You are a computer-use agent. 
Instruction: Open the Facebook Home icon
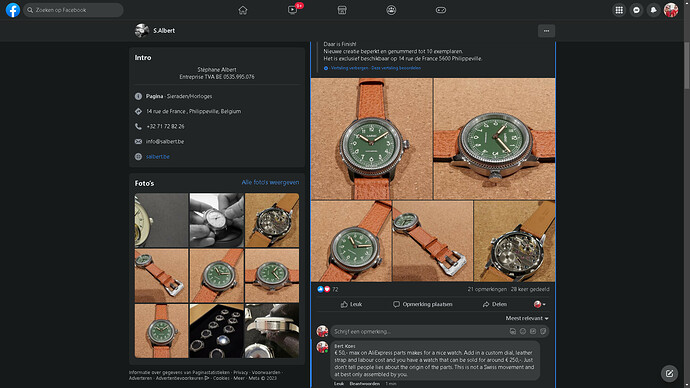click(242, 10)
